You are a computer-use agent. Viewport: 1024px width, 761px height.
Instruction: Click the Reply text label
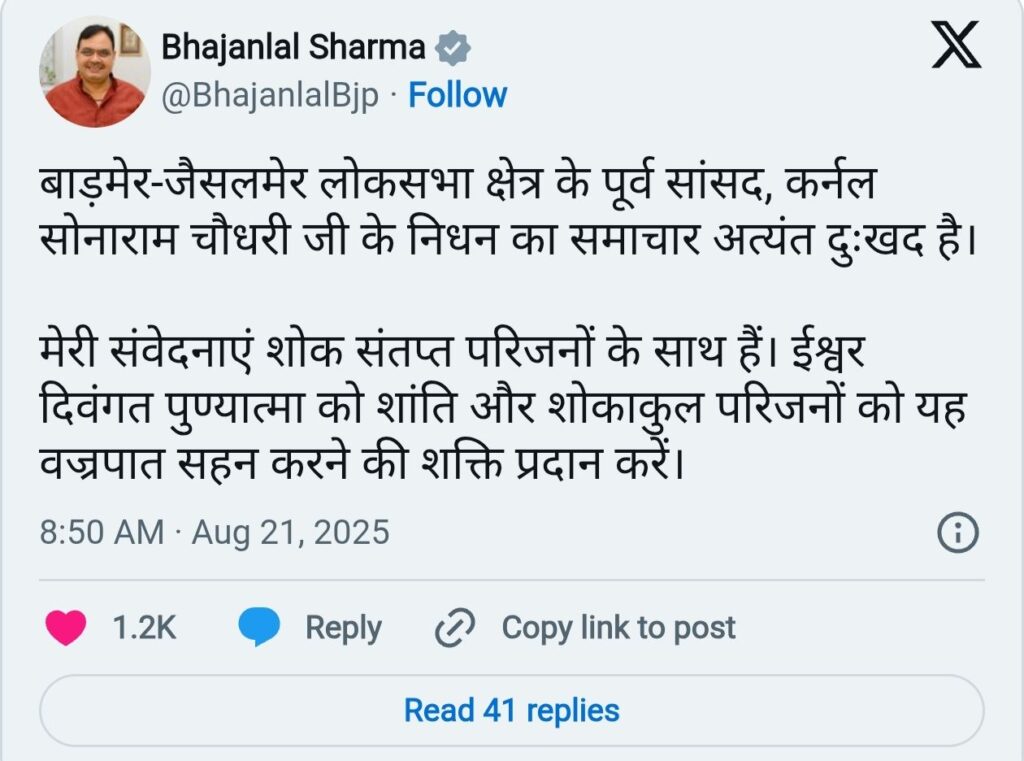tap(343, 628)
